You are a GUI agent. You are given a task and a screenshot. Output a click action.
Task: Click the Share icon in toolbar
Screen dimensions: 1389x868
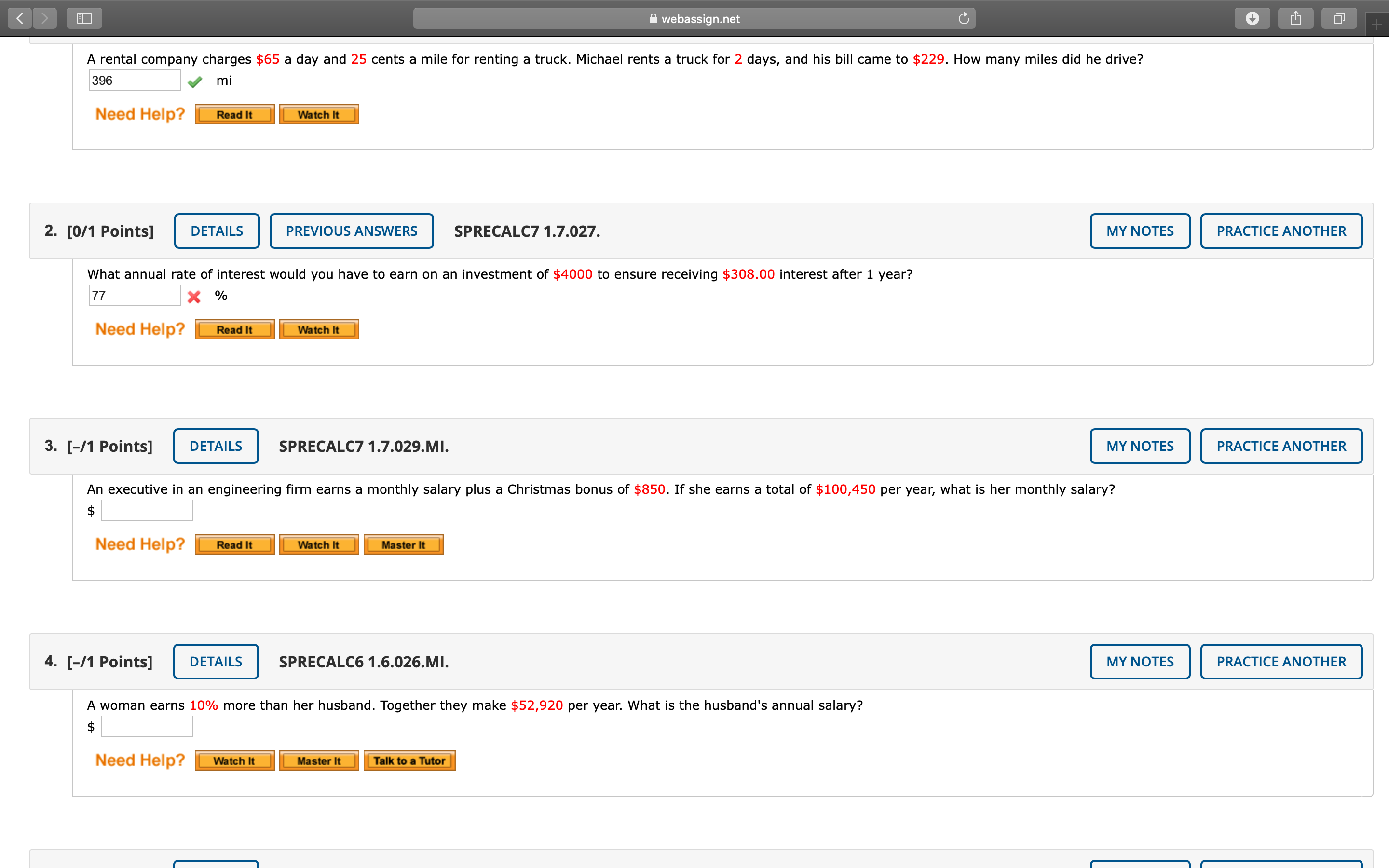pos(1295,18)
